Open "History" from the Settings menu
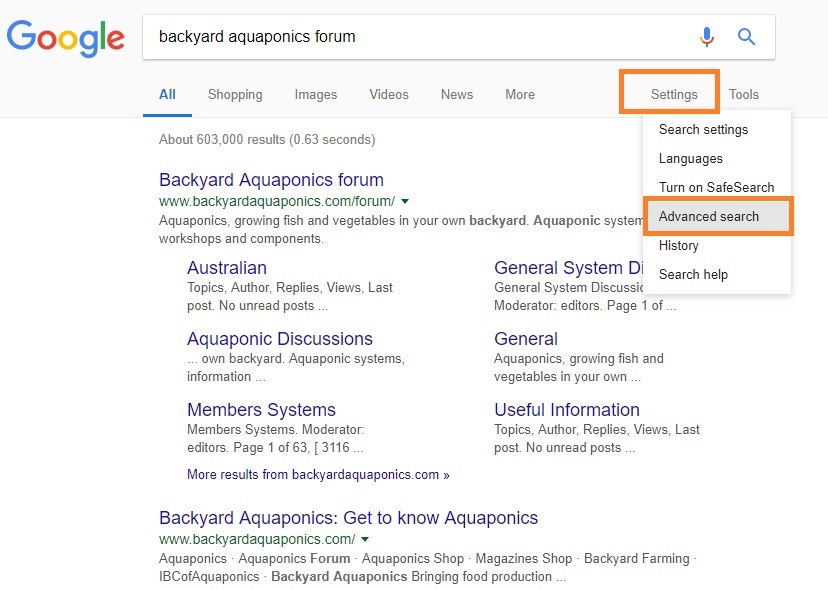The height and width of the screenshot is (590, 828). click(678, 245)
